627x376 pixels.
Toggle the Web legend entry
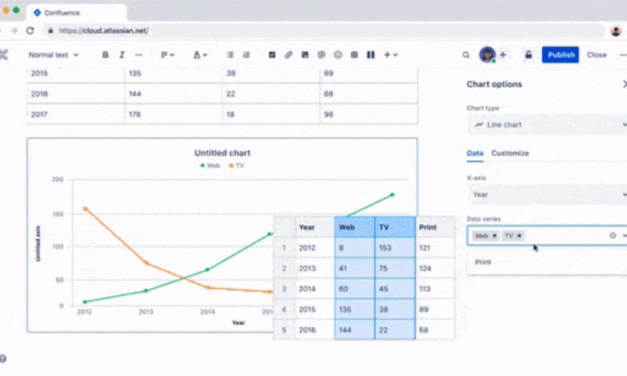(210, 166)
